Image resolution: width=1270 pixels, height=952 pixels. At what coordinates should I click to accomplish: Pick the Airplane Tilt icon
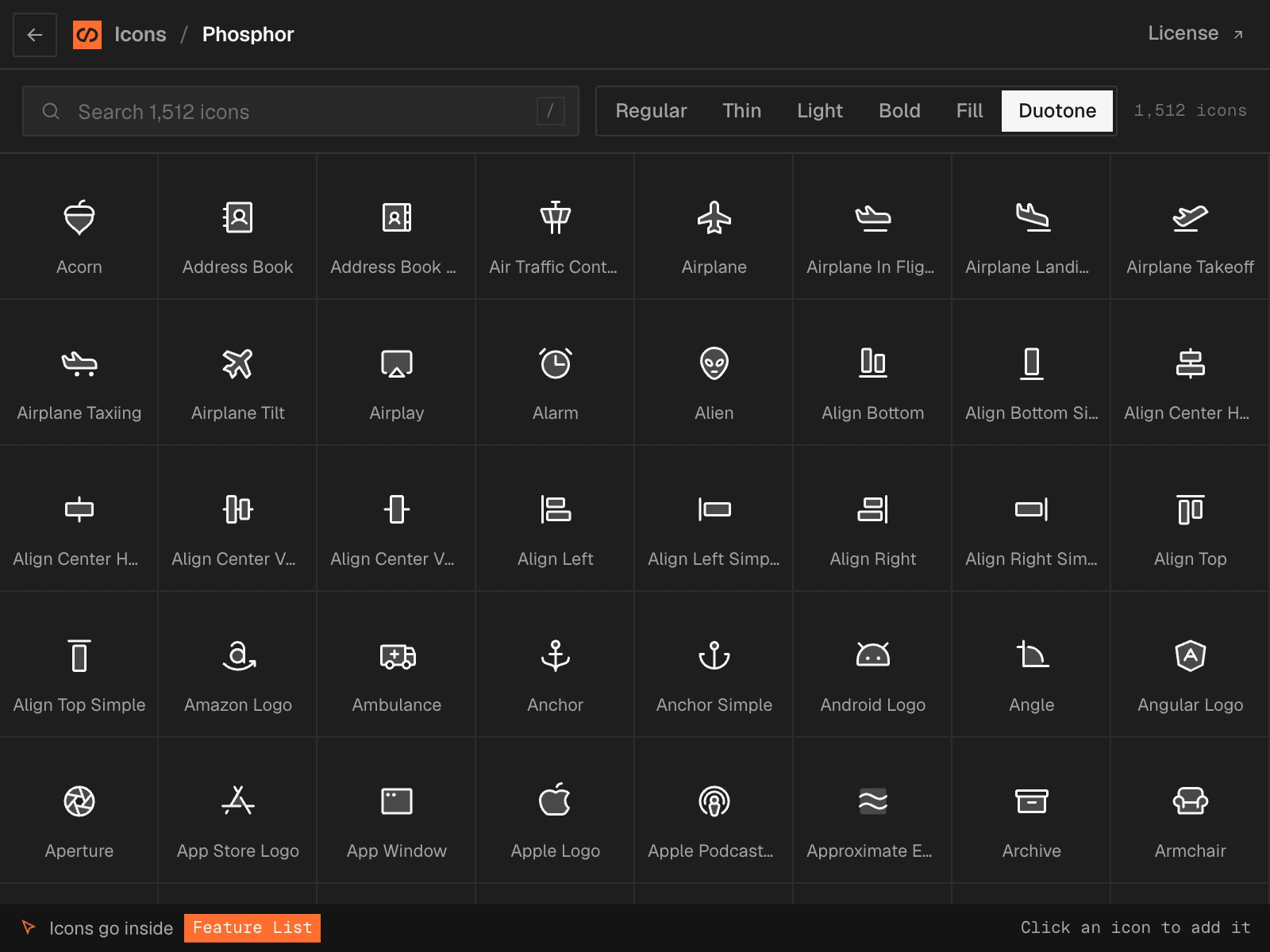(238, 373)
